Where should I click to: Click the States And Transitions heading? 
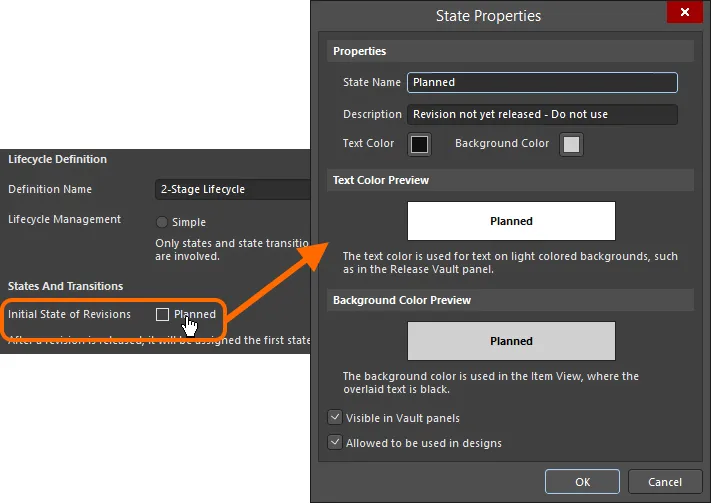click(x=65, y=286)
